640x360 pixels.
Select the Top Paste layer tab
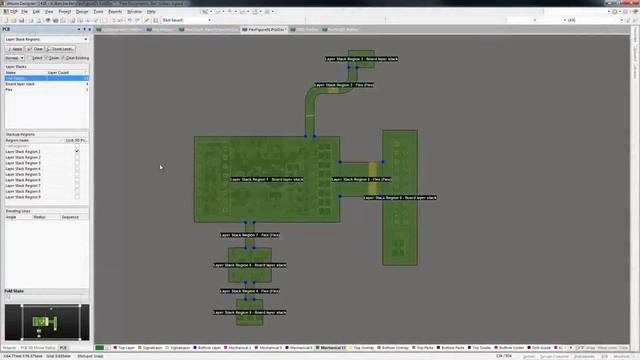(x=423, y=348)
